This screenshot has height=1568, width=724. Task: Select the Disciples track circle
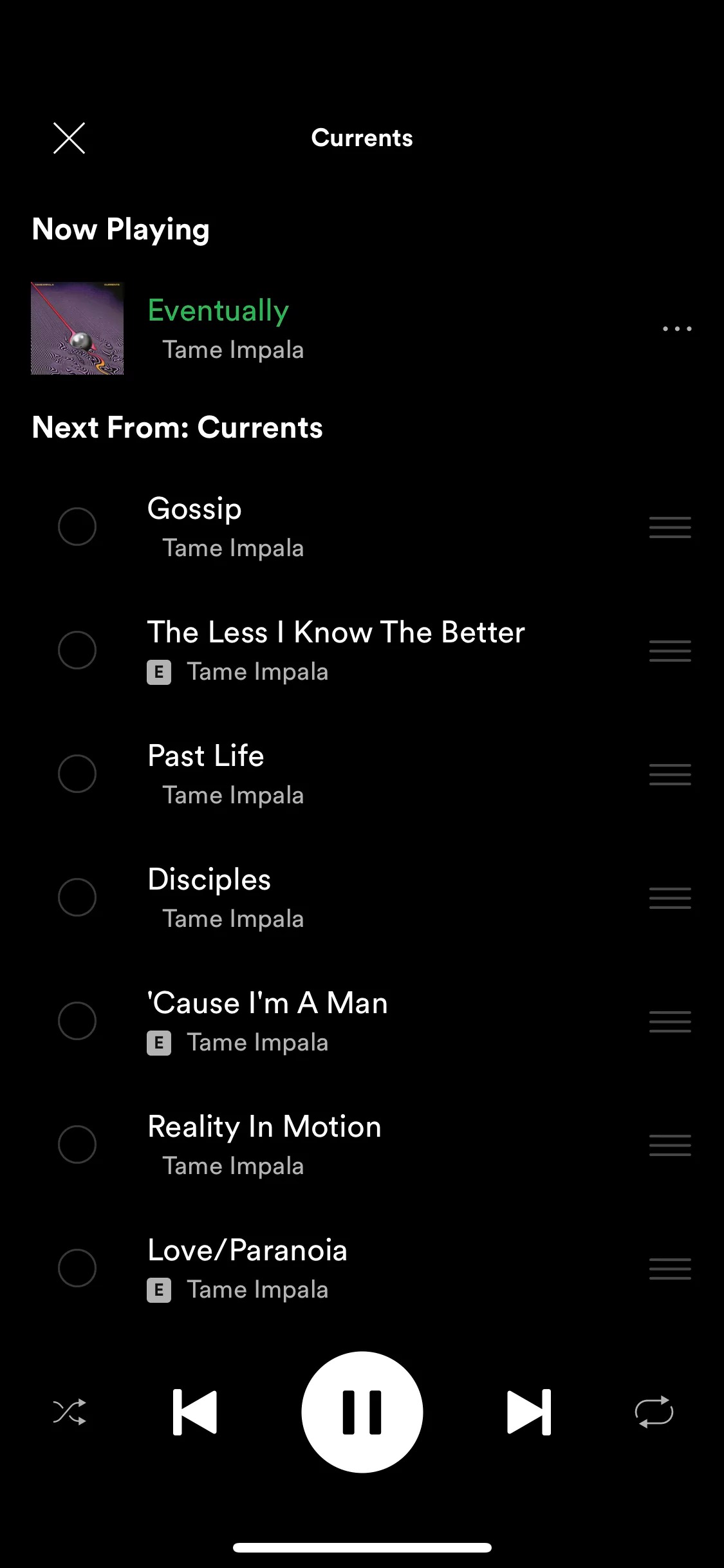(x=77, y=897)
